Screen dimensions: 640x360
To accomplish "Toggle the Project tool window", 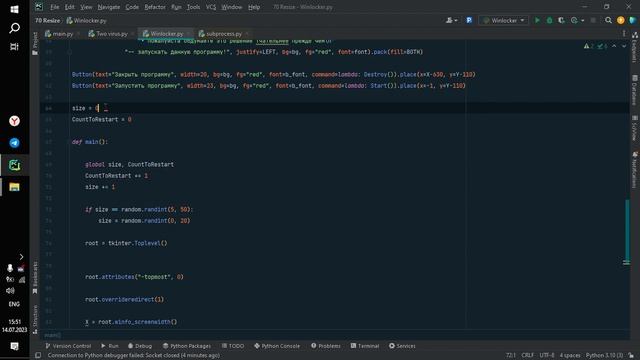I will tap(35, 43).
